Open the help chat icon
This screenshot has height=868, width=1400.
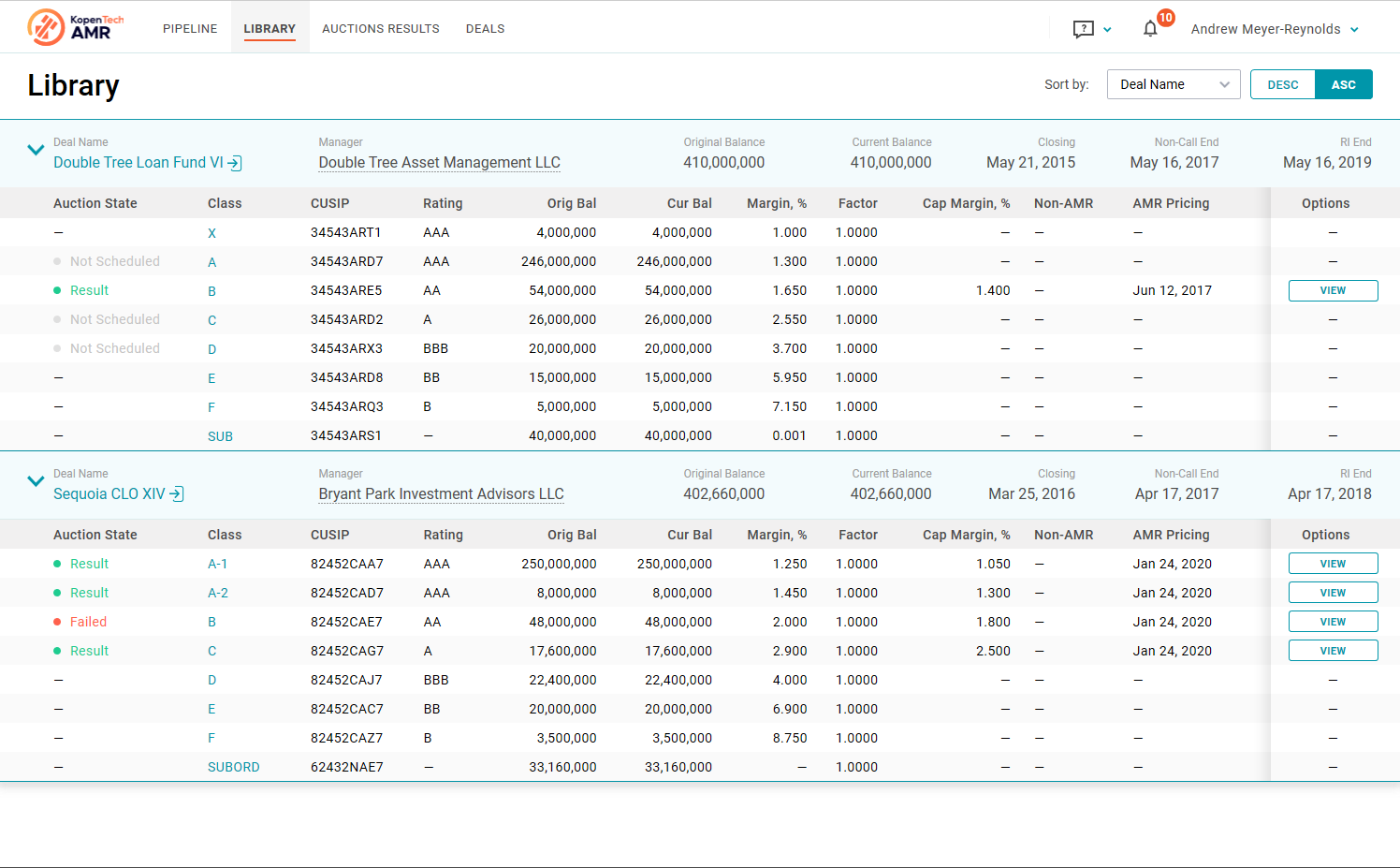[1083, 29]
